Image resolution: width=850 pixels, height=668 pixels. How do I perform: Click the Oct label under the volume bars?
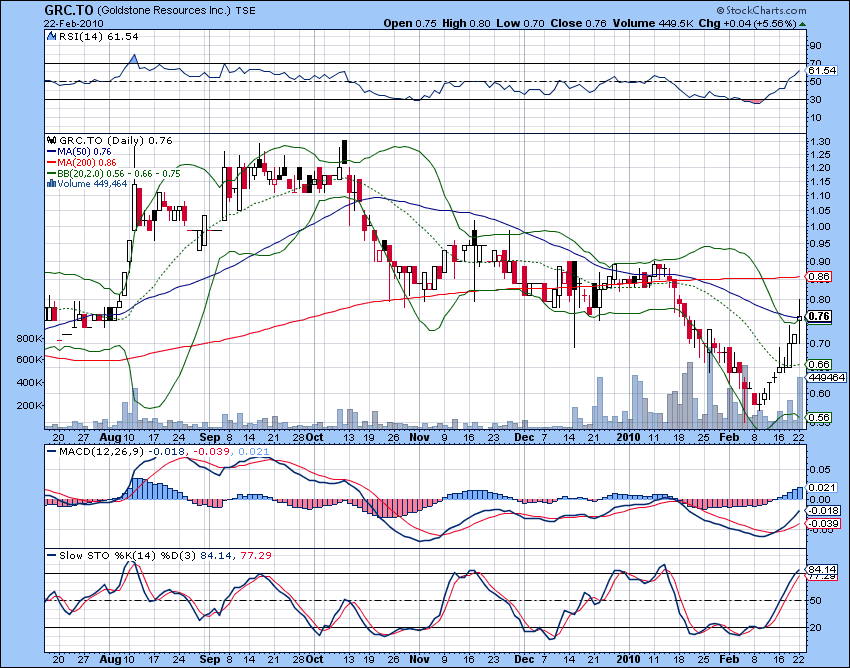click(315, 437)
